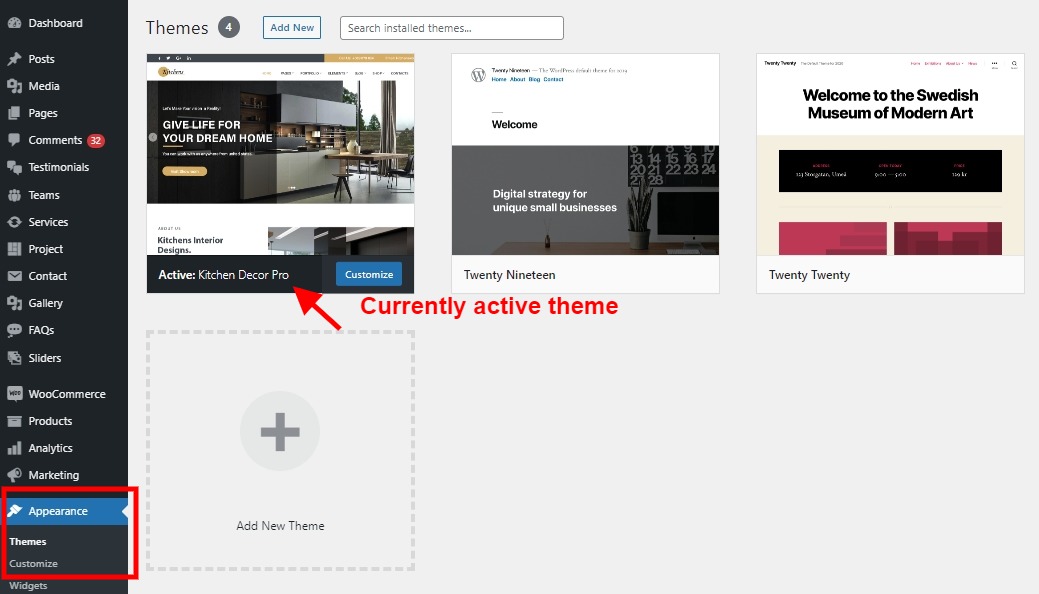Click the Add New button

click(x=292, y=28)
